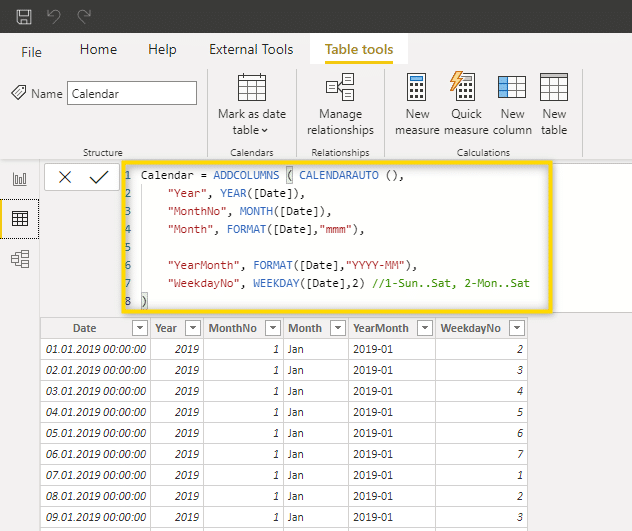Click the Save icon in title bar
The width and height of the screenshot is (632, 531).
click(24, 16)
